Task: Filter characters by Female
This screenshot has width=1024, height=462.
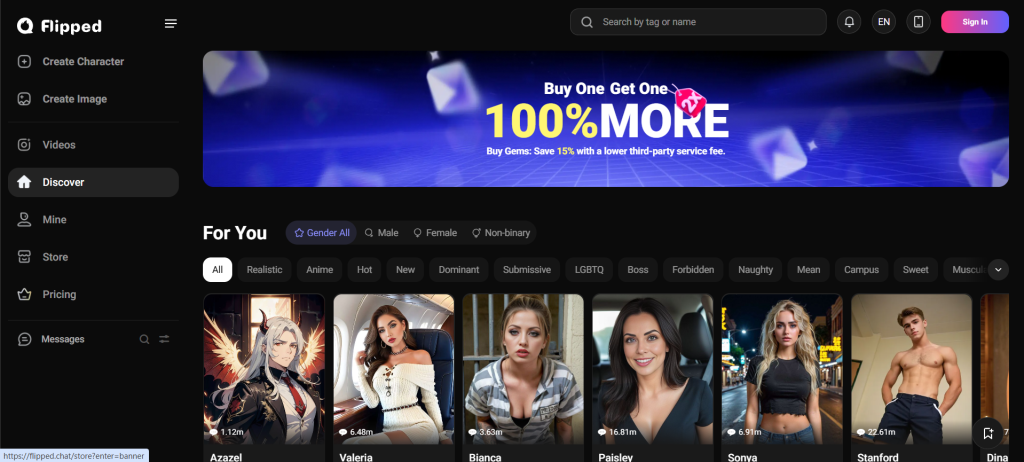Action: pyautogui.click(x=435, y=233)
